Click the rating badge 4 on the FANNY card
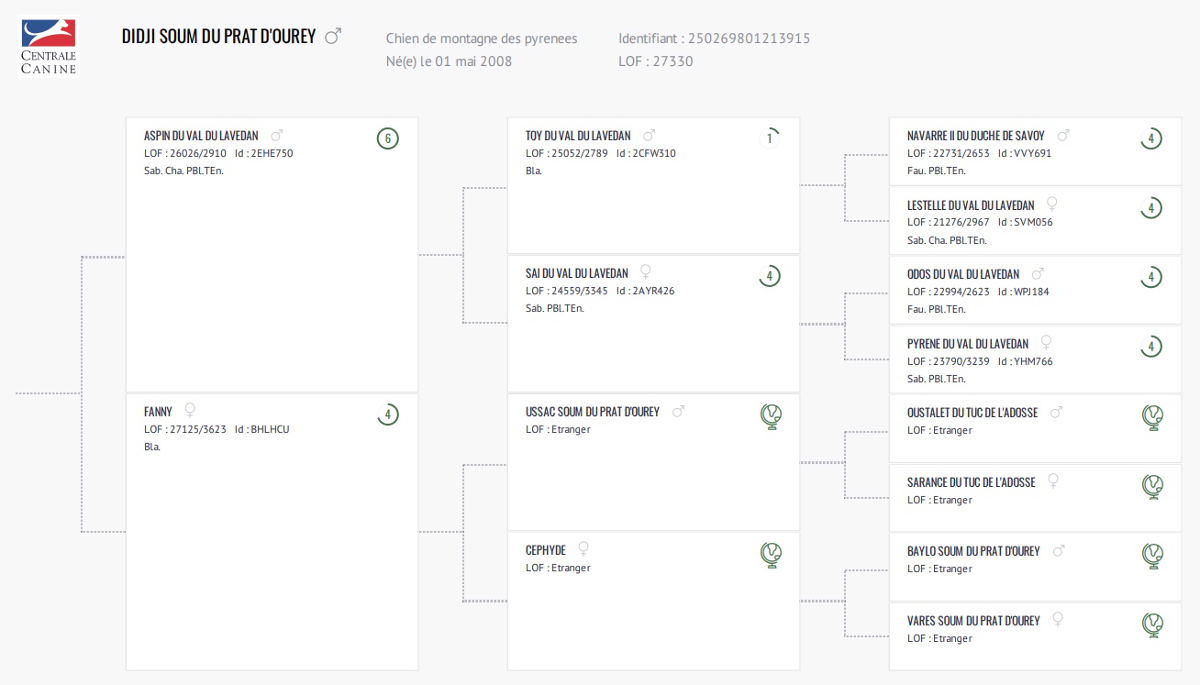 388,415
